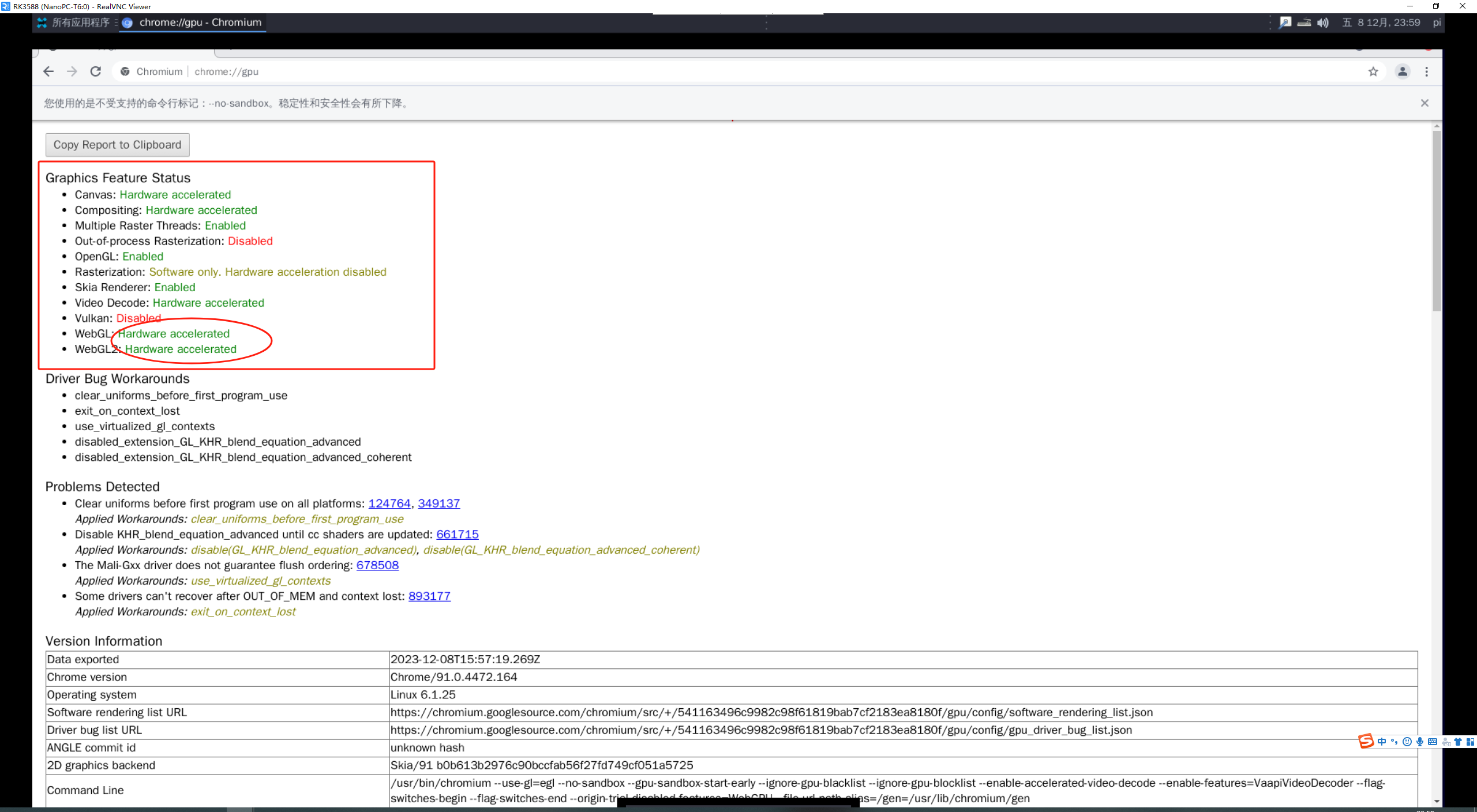This screenshot has width=1477, height=812.
Task: Click the browser back arrow
Action: 48,72
